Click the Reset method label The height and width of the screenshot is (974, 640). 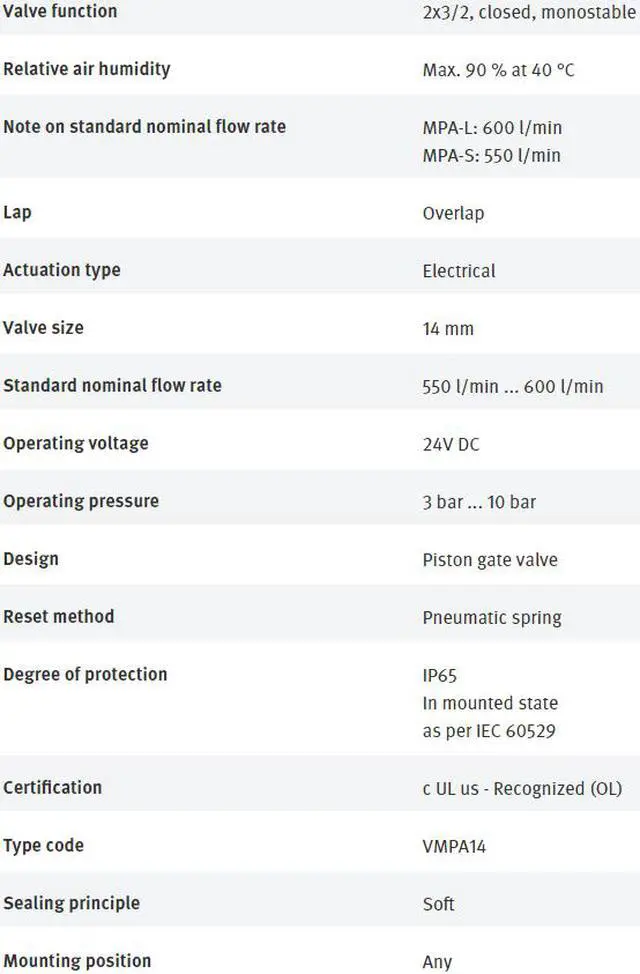tap(58, 616)
